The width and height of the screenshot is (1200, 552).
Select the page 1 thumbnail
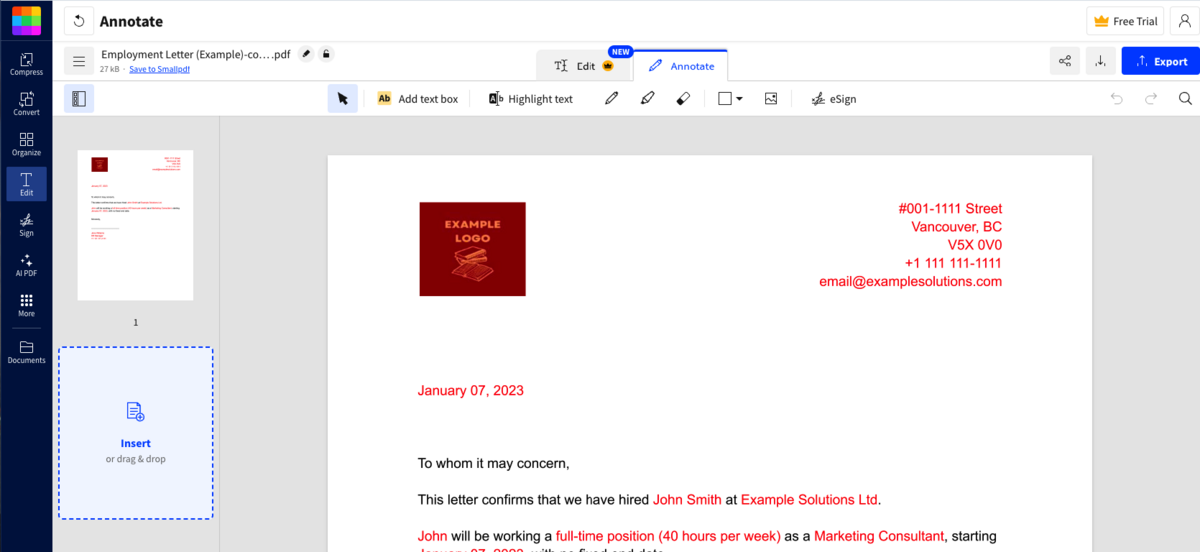click(x=136, y=225)
